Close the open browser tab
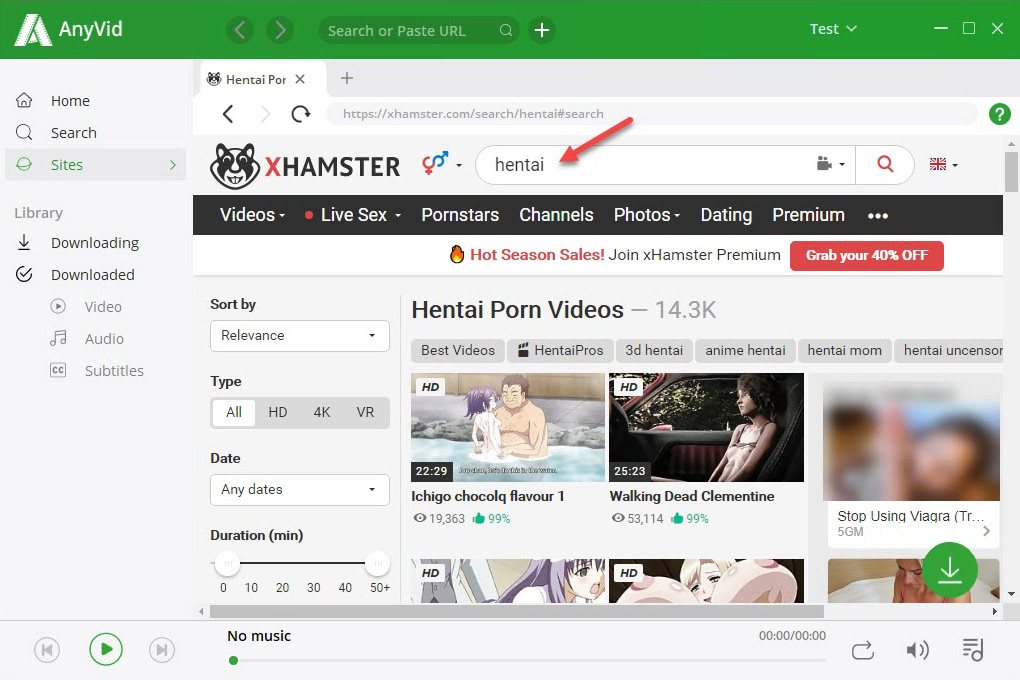The width and height of the screenshot is (1020, 680). pyautogui.click(x=300, y=79)
